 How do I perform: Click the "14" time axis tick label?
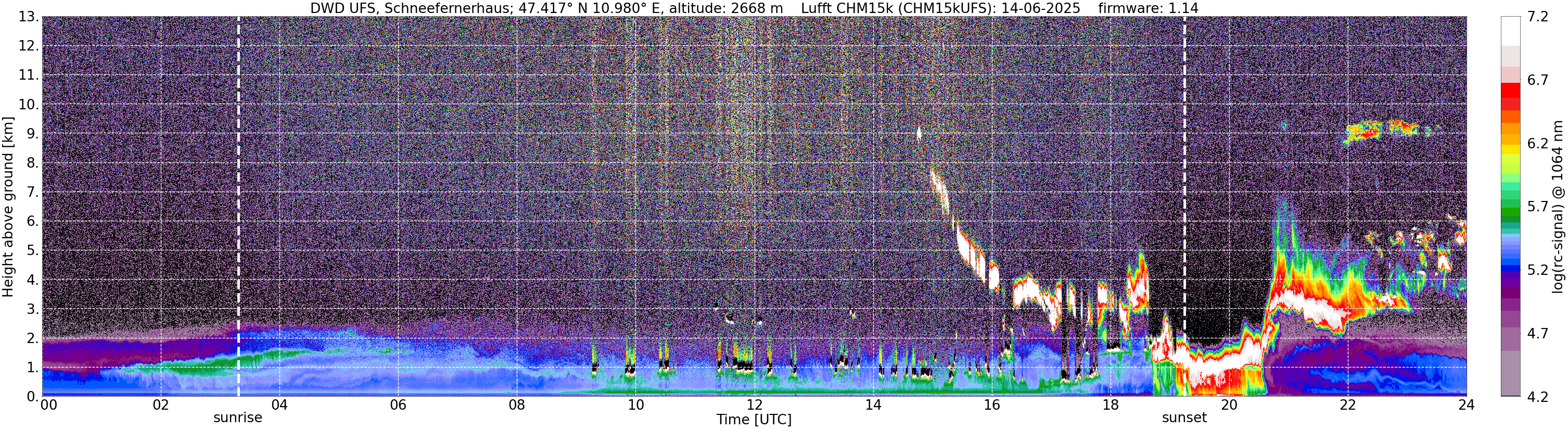pos(872,406)
